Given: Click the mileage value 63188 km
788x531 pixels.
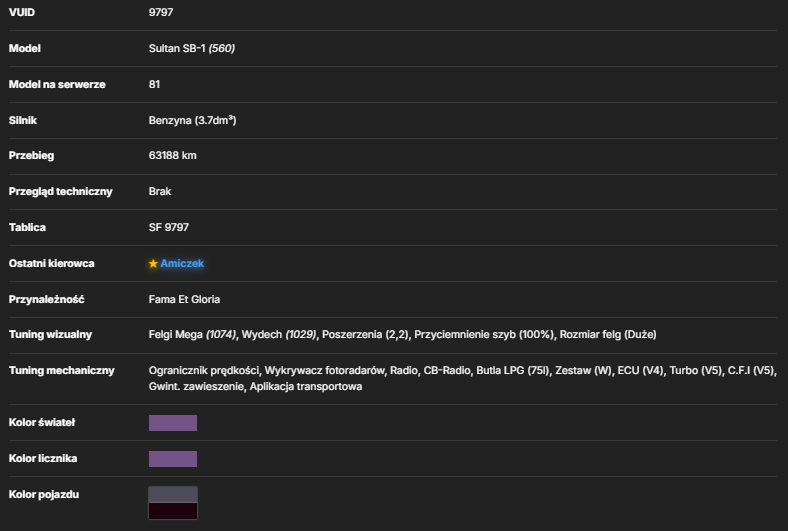Looking at the screenshot, I should (x=172, y=155).
